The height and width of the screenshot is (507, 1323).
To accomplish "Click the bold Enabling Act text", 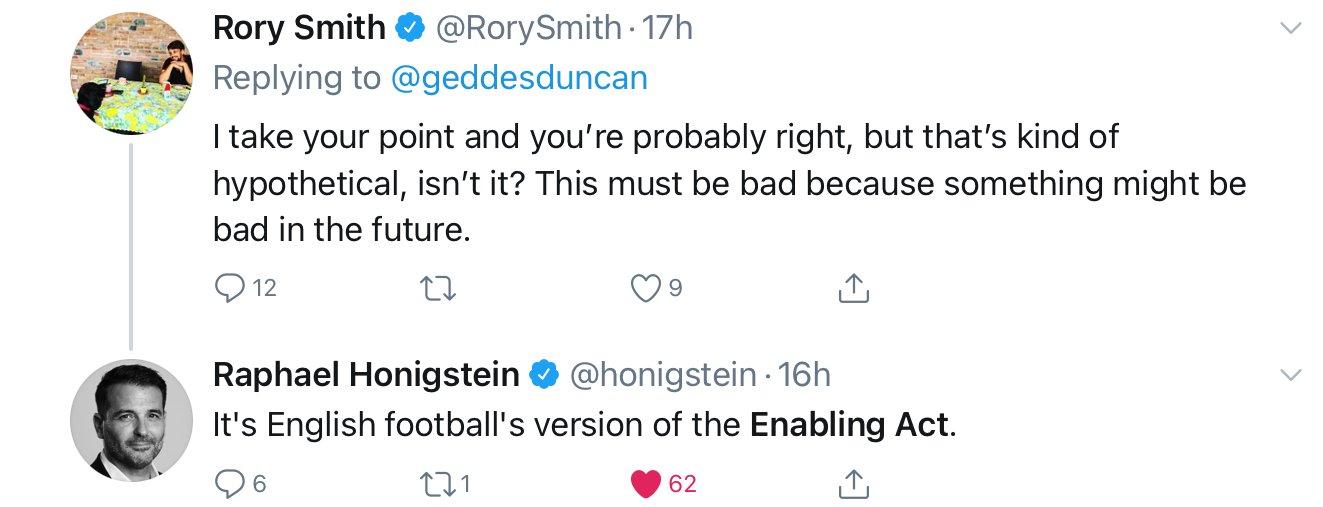I will [x=849, y=425].
